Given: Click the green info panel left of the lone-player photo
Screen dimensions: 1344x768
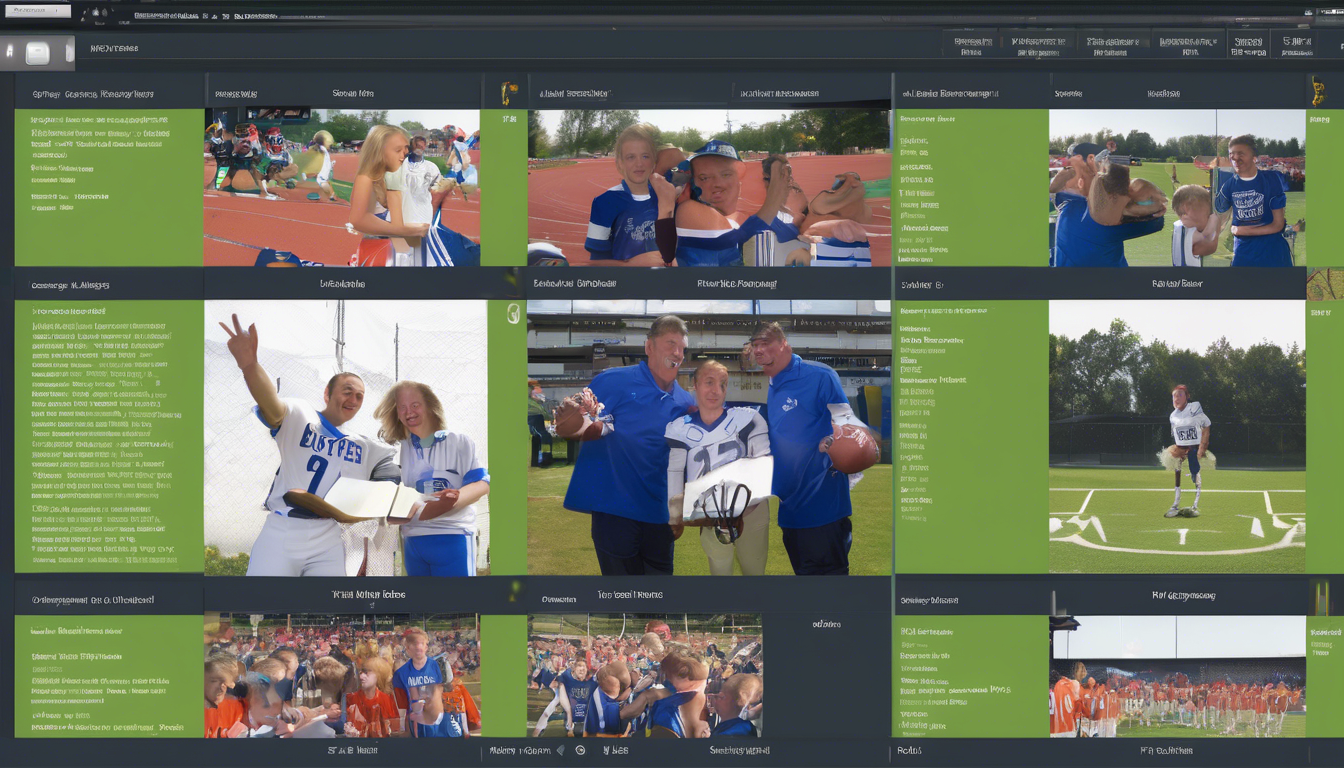Looking at the screenshot, I should (970, 436).
